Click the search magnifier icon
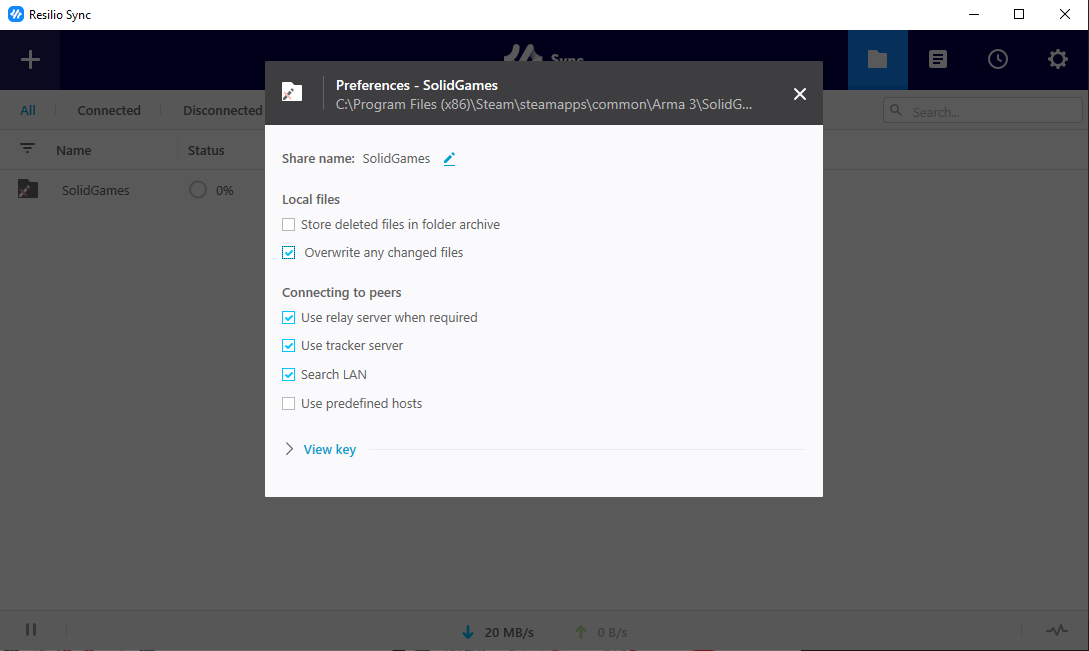Image resolution: width=1089 pixels, height=651 pixels. pyautogui.click(x=896, y=110)
